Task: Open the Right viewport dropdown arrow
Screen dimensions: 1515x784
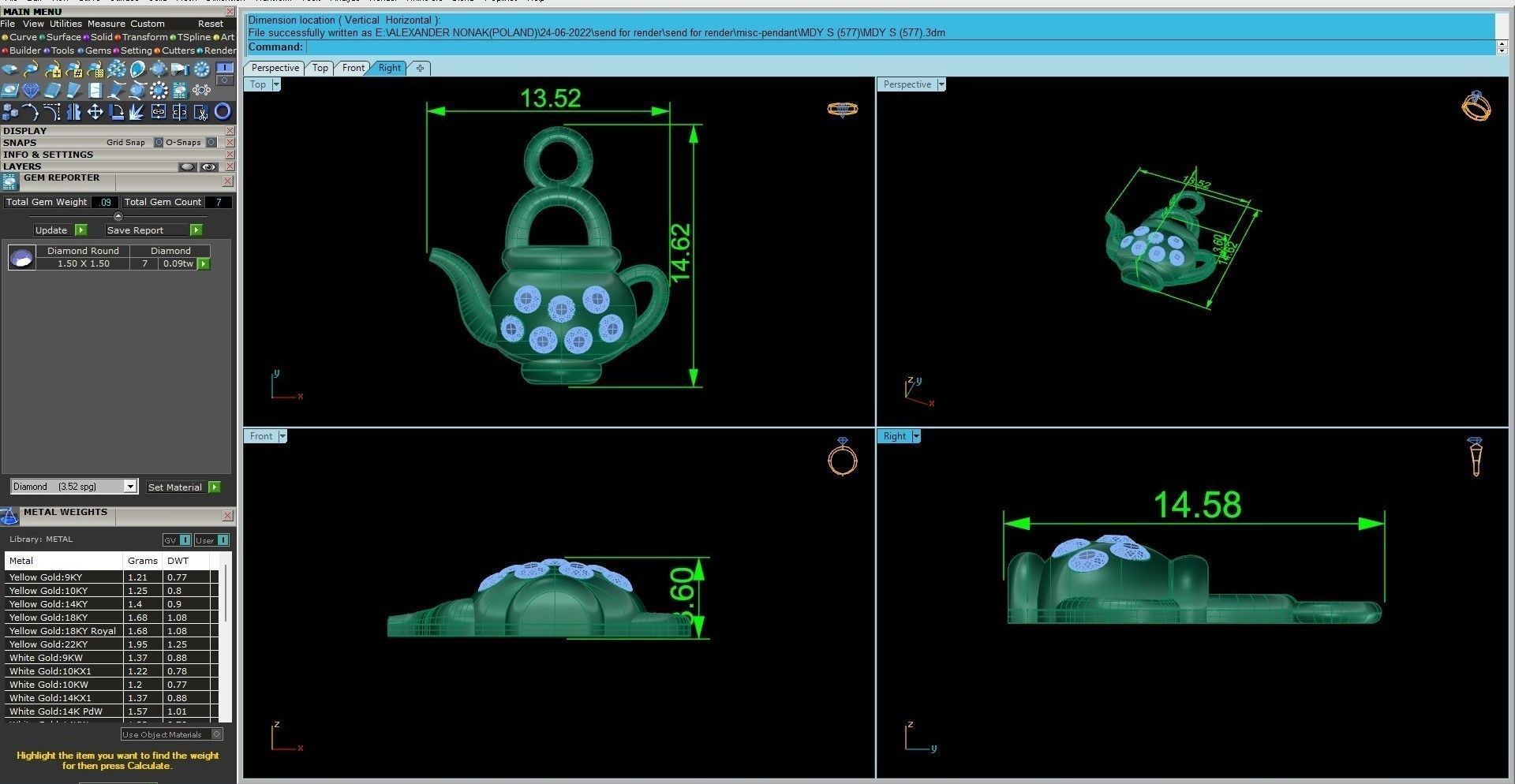Action: pyautogui.click(x=916, y=436)
